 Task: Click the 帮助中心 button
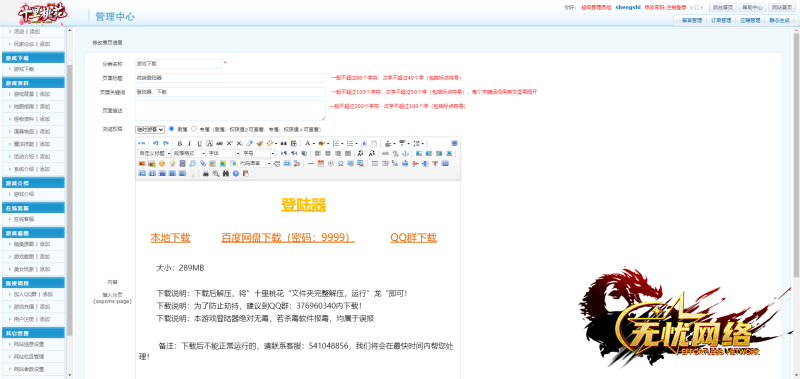(x=752, y=8)
